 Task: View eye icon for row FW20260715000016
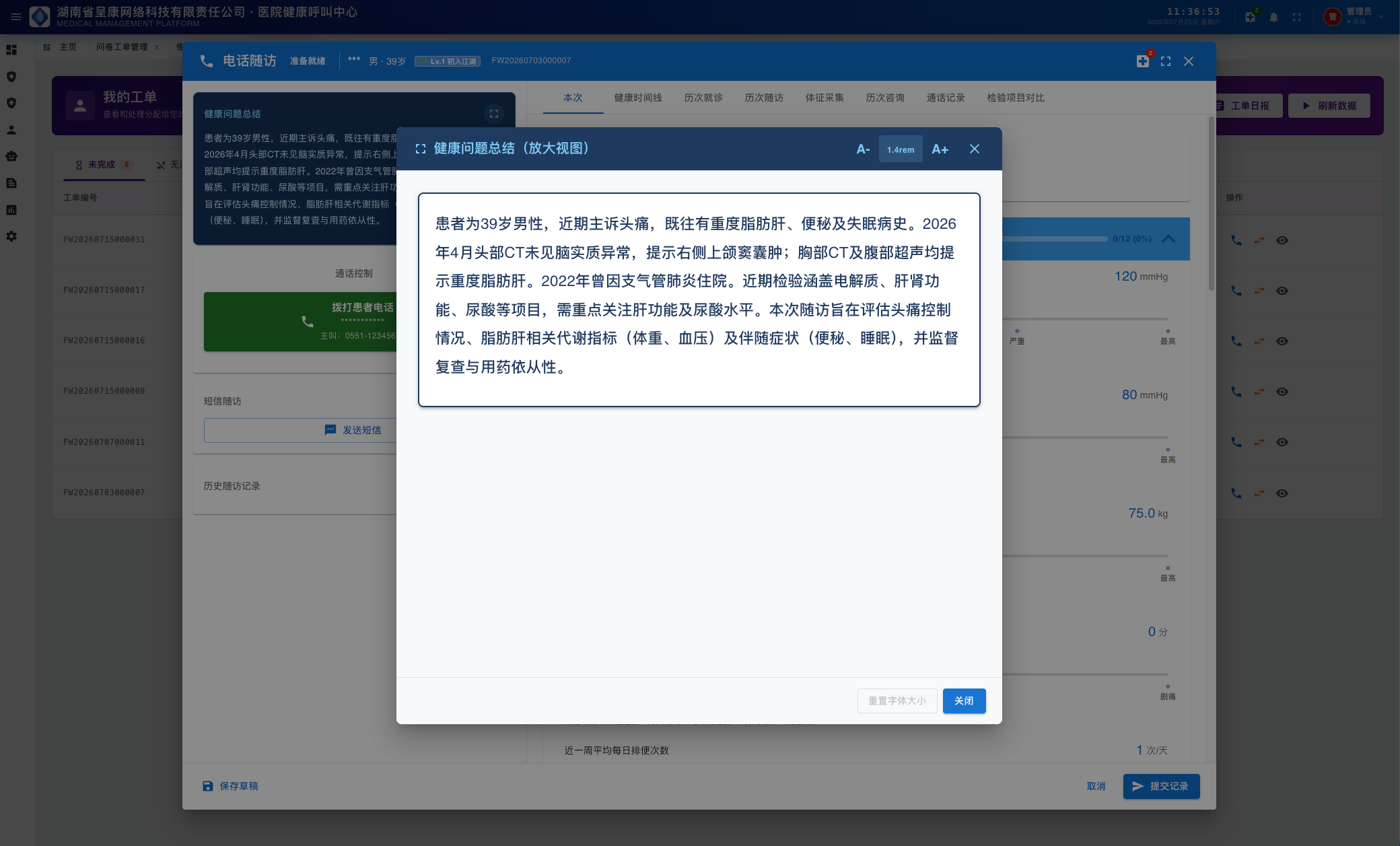tap(1282, 341)
